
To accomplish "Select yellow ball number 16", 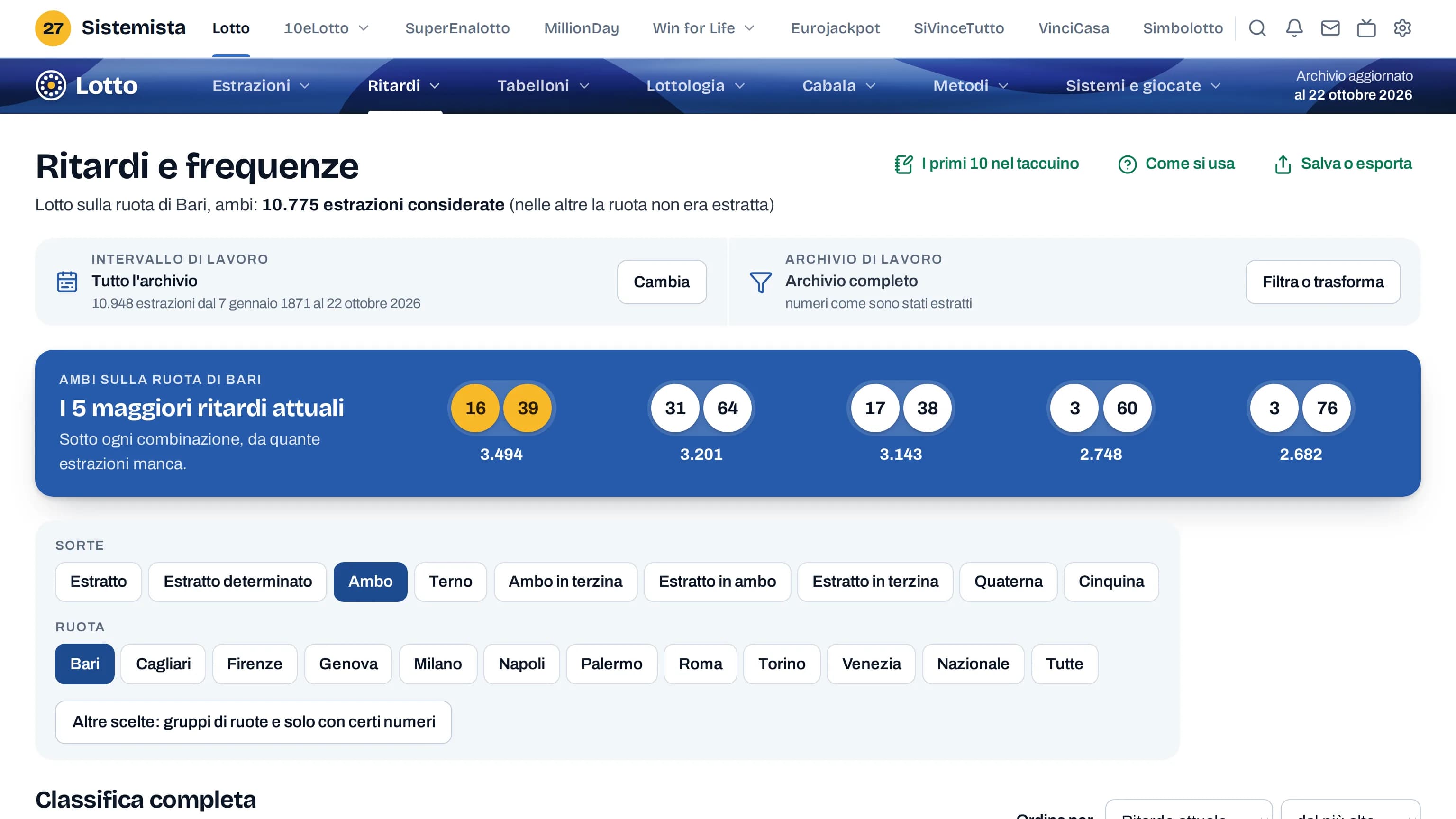I will 475,408.
